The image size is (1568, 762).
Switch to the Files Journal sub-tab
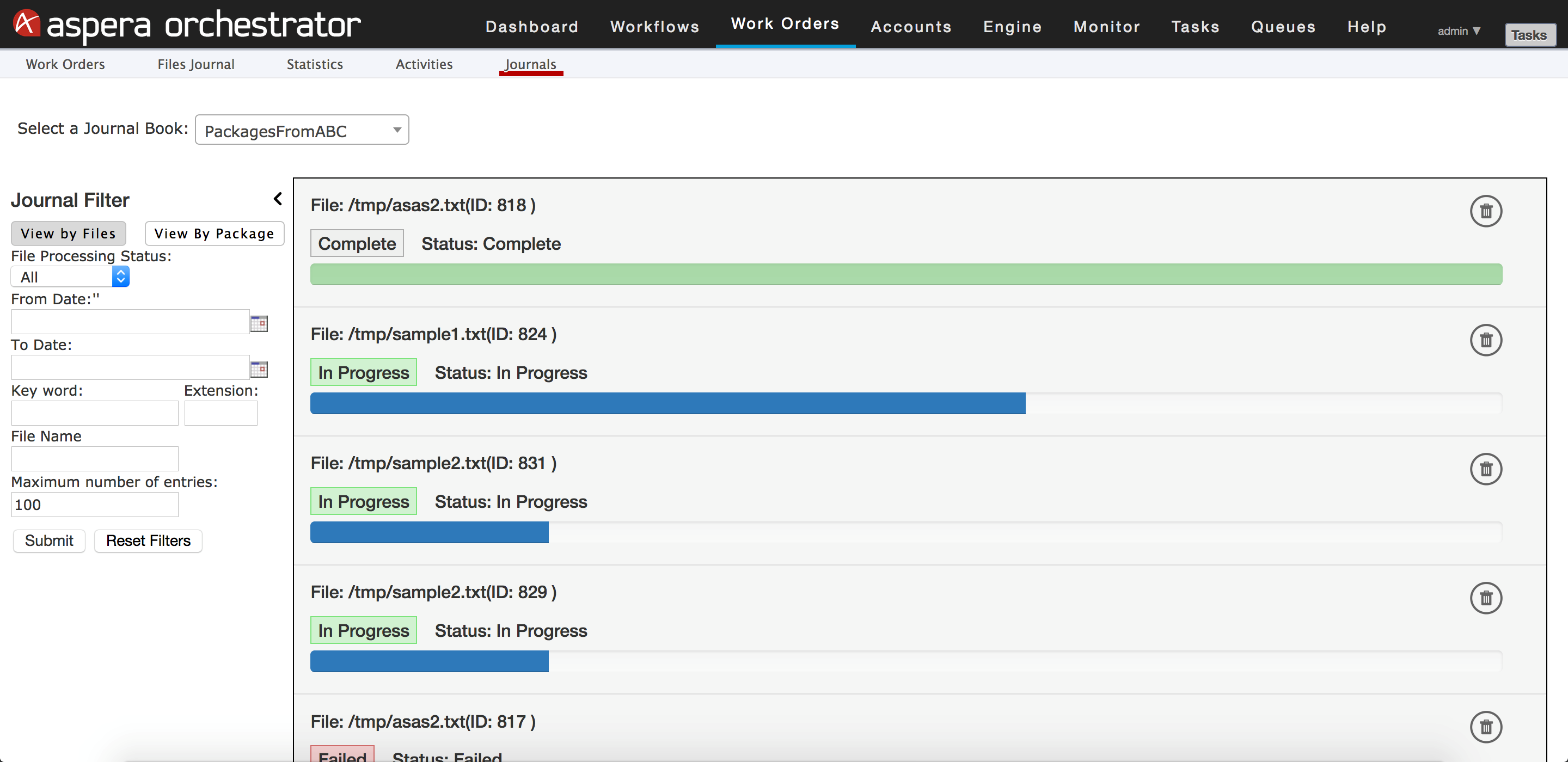coord(196,64)
